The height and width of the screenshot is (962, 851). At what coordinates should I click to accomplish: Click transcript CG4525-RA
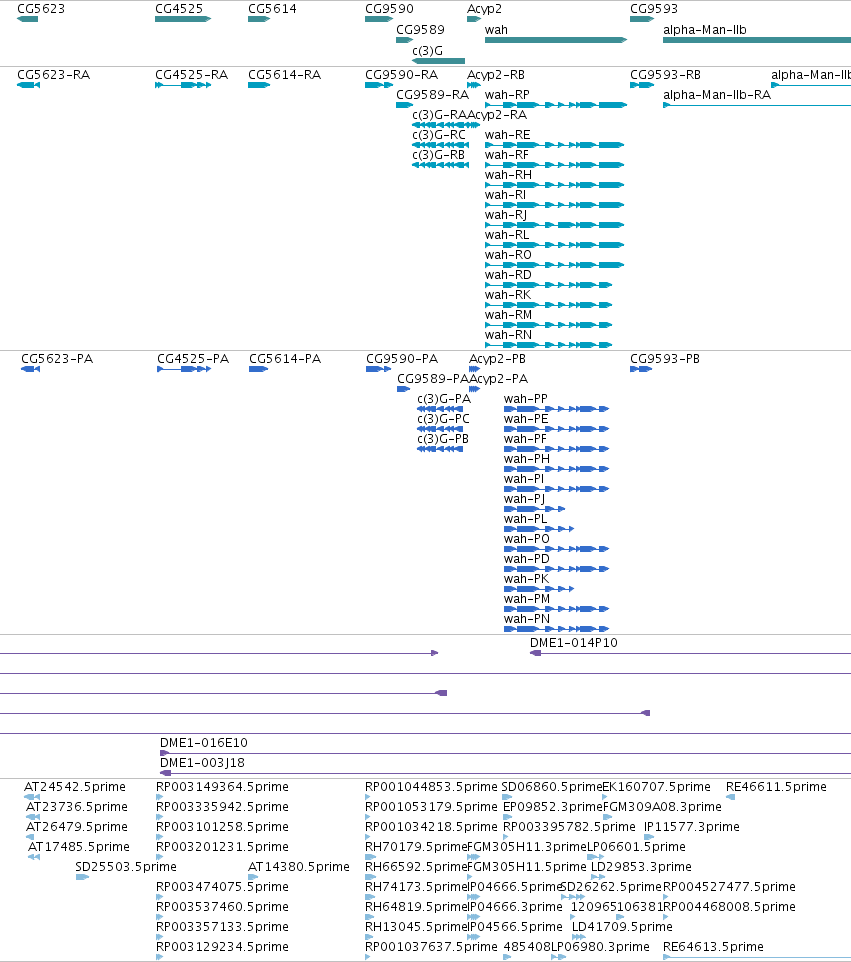[191, 75]
